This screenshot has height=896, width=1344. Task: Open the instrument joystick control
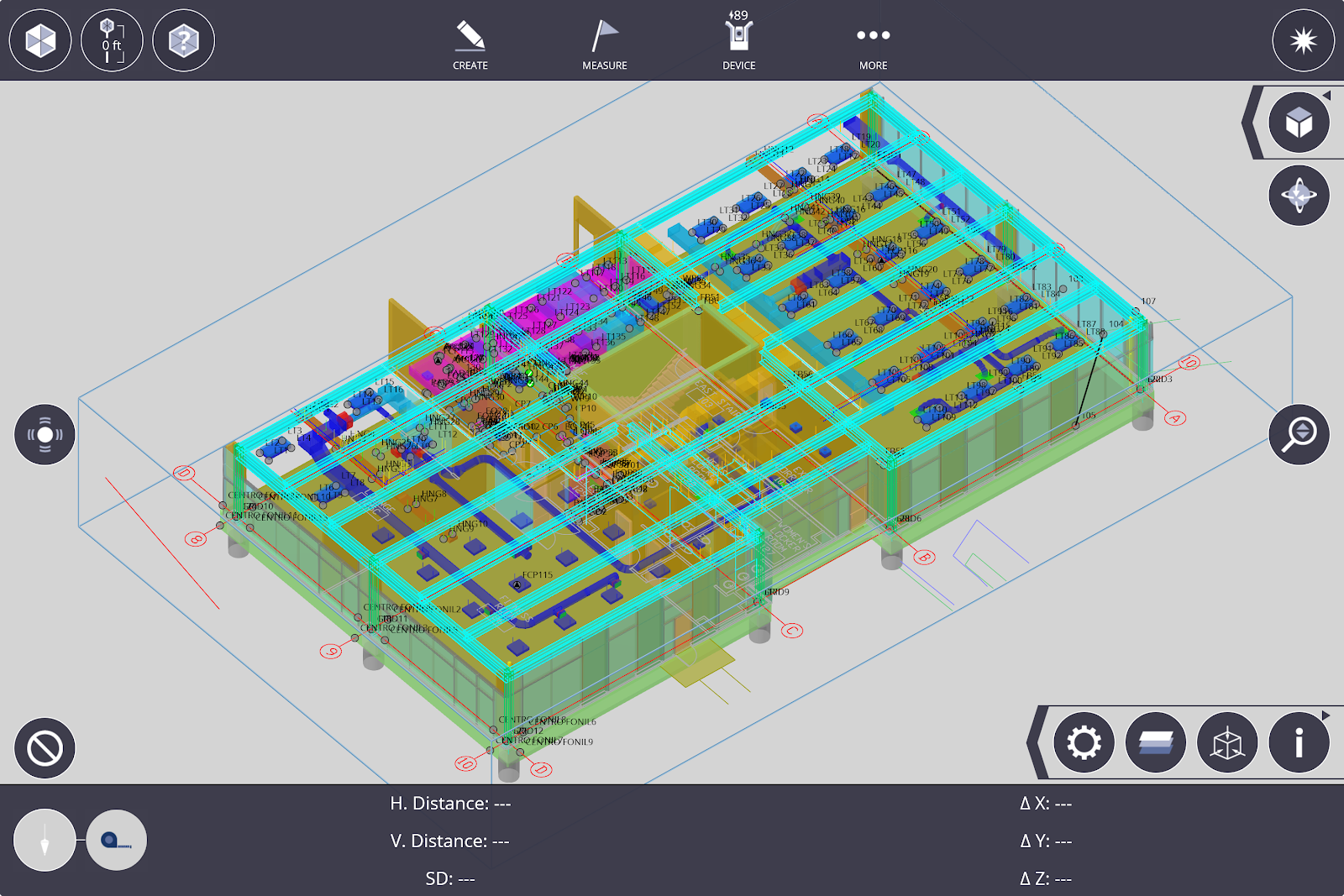45,434
